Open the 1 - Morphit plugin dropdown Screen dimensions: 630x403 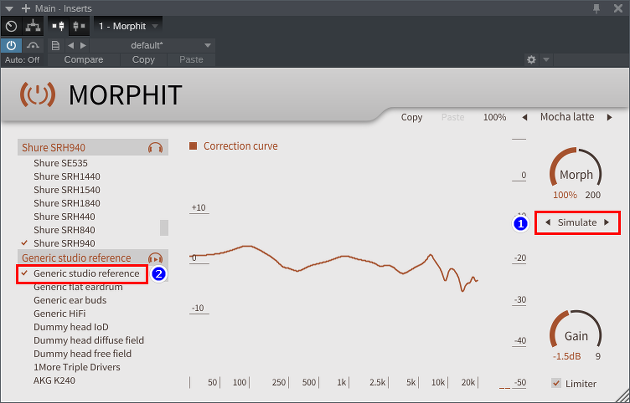(x=128, y=26)
